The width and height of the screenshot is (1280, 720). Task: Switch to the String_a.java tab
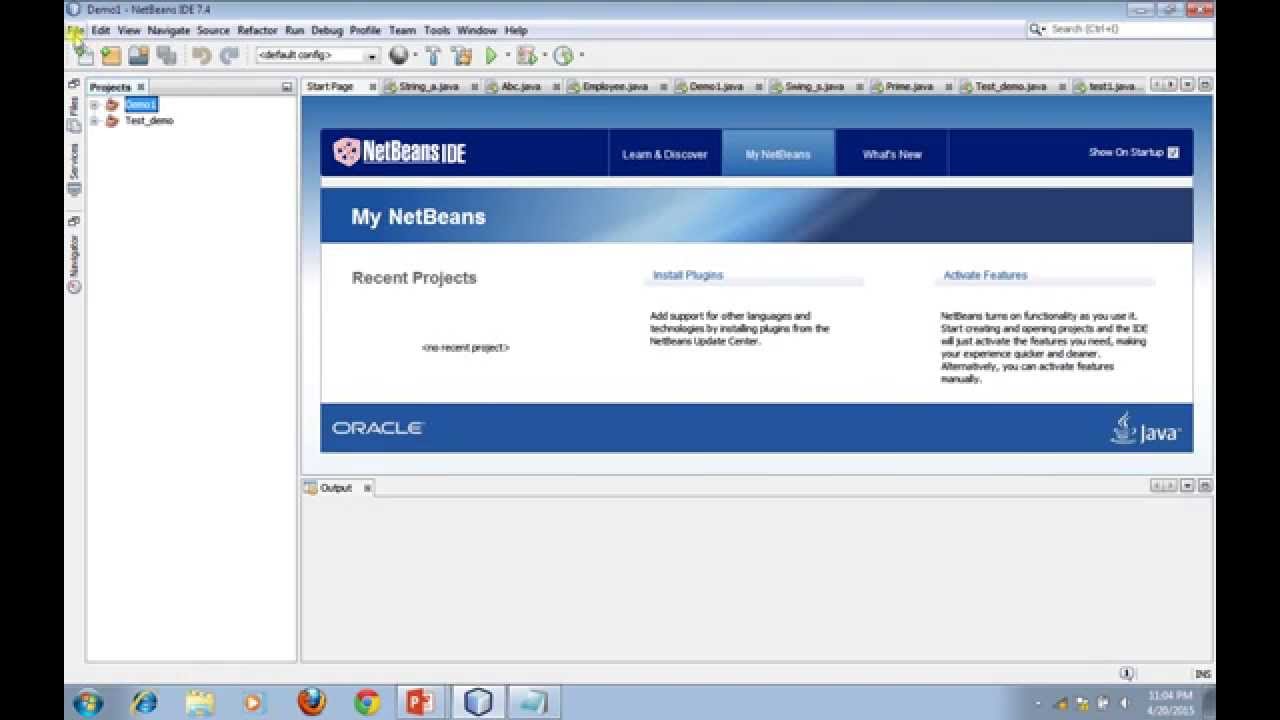[x=428, y=87]
